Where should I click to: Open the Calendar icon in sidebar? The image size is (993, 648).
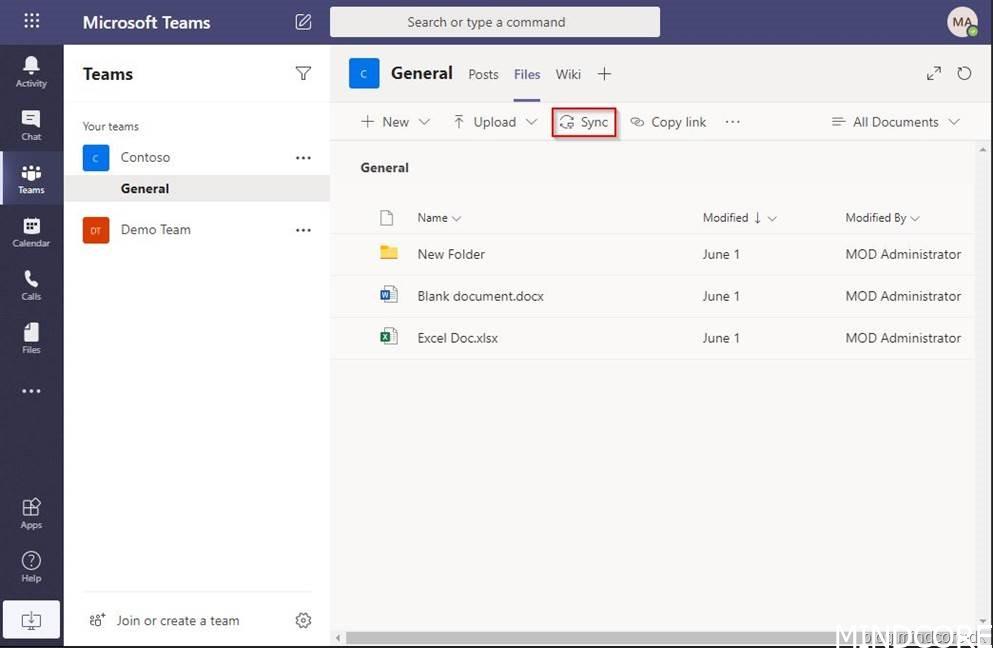click(31, 232)
